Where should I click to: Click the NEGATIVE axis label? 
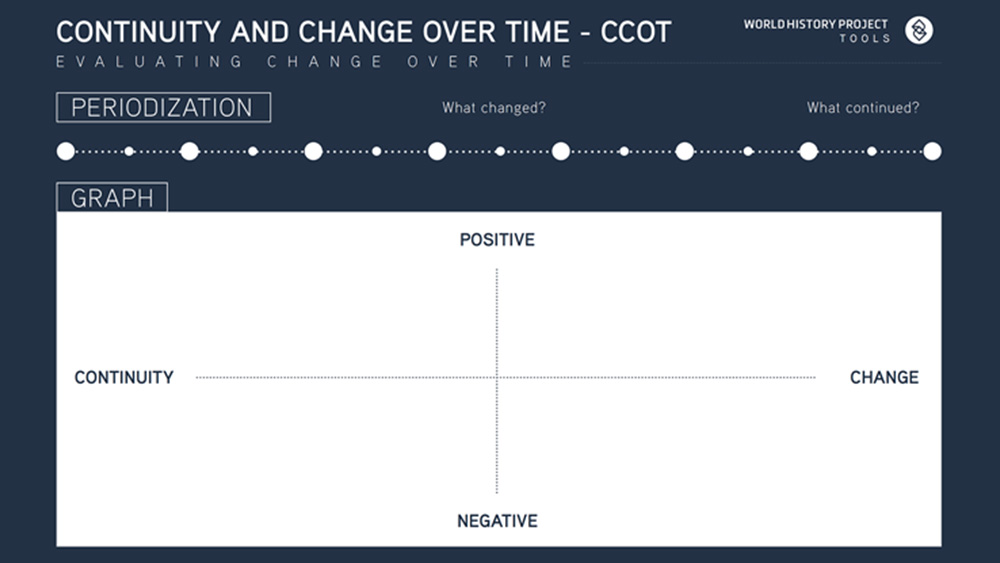click(x=497, y=521)
